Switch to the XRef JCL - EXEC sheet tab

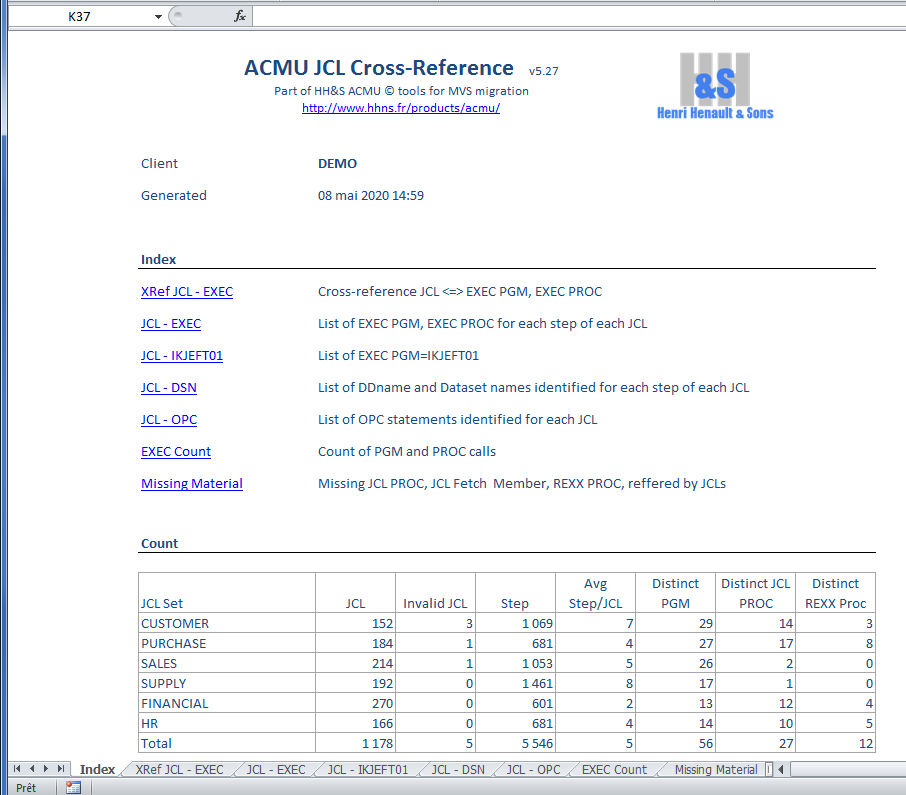pyautogui.click(x=179, y=769)
